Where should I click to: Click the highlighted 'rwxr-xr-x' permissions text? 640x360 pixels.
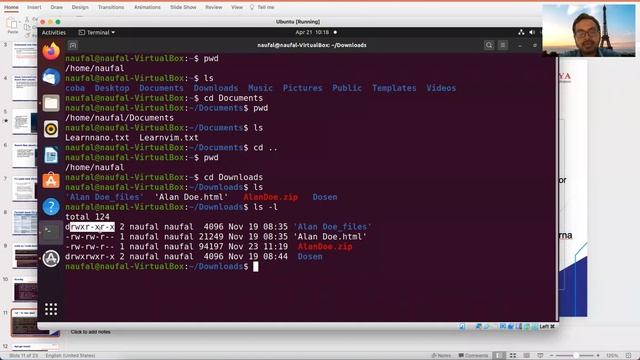click(92, 227)
